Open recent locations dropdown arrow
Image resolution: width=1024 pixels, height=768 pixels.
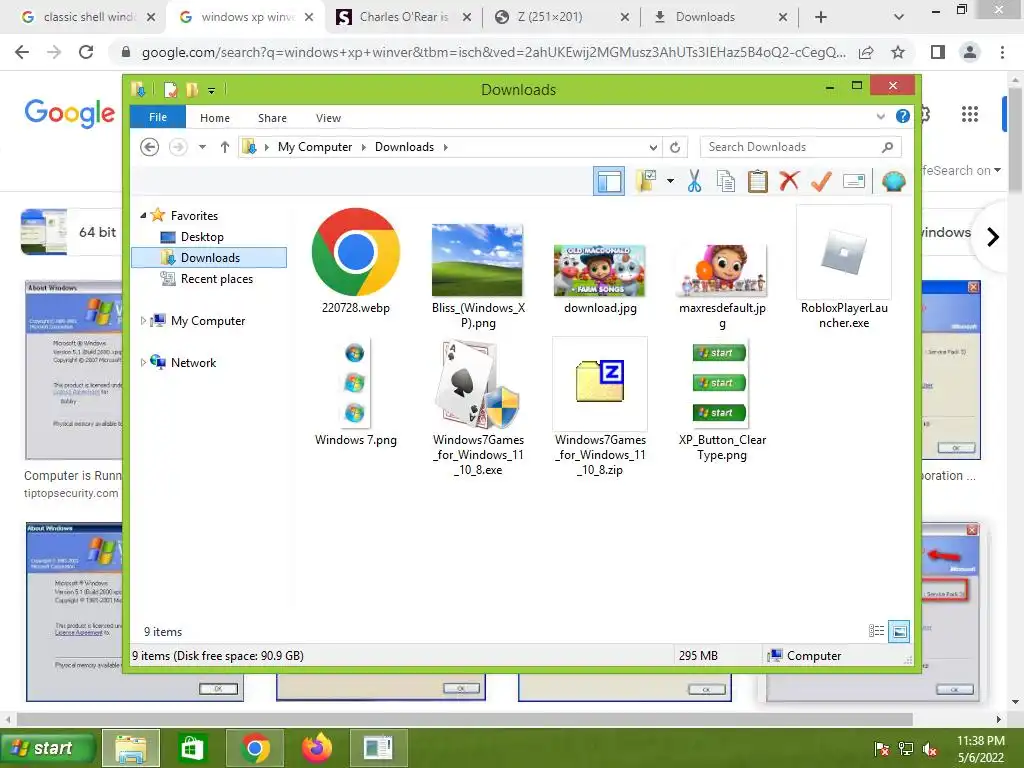tap(202, 147)
